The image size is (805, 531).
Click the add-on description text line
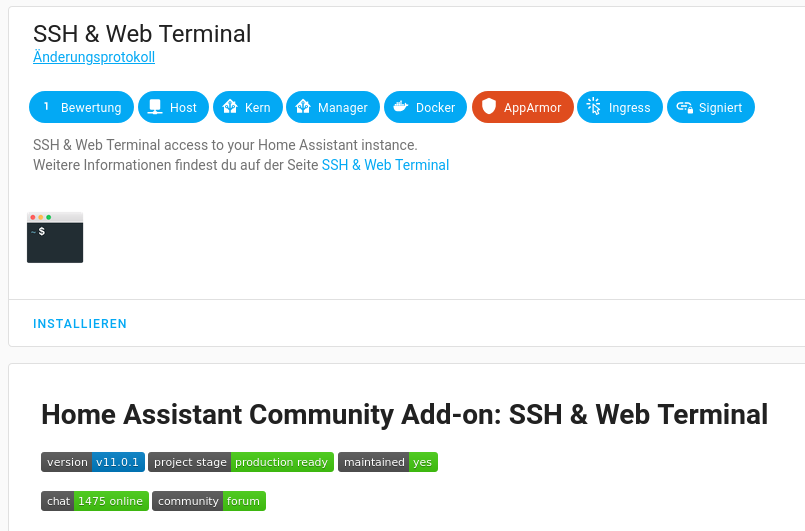pos(225,145)
